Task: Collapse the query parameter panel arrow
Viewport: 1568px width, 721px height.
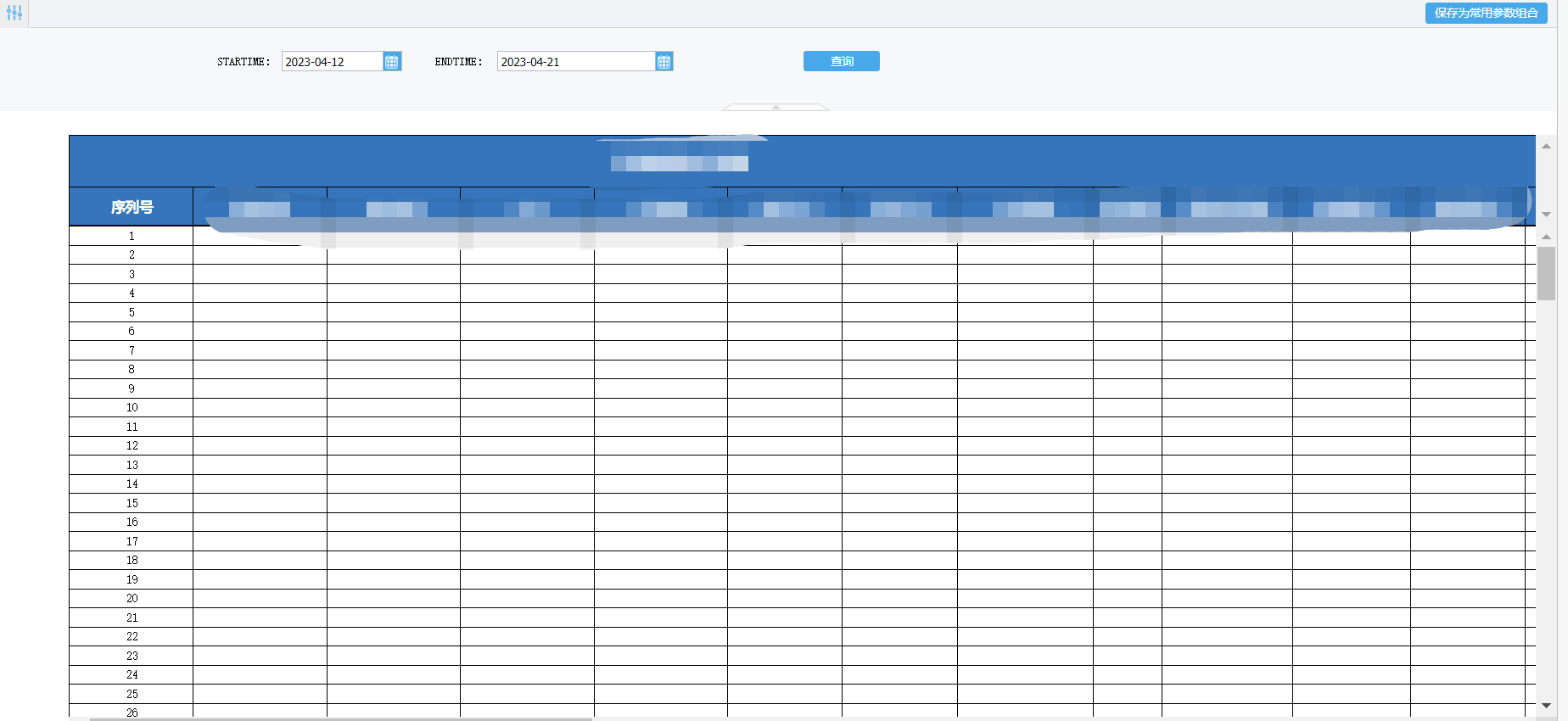Action: 776,107
